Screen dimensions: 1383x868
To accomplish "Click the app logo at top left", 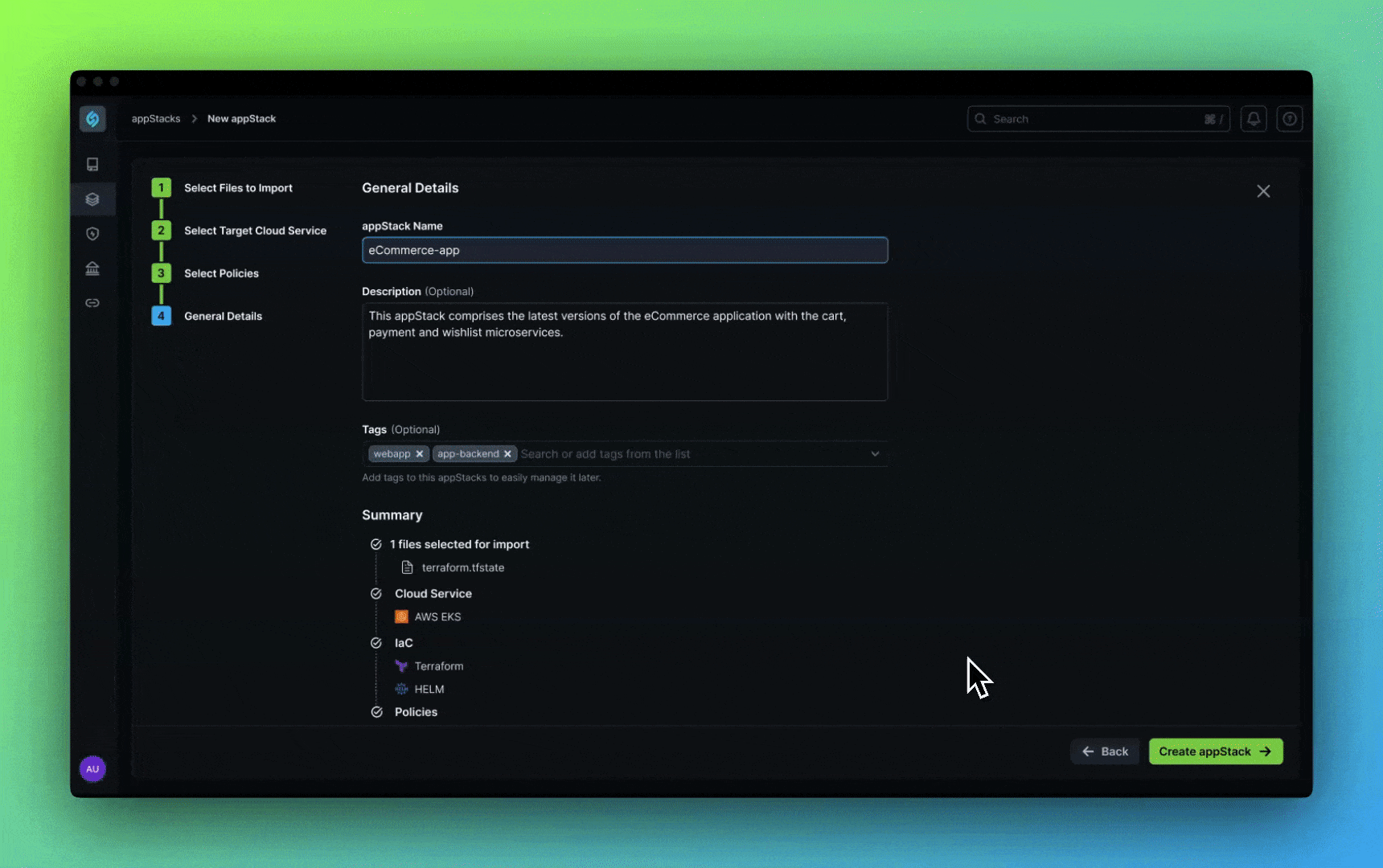I will click(92, 118).
